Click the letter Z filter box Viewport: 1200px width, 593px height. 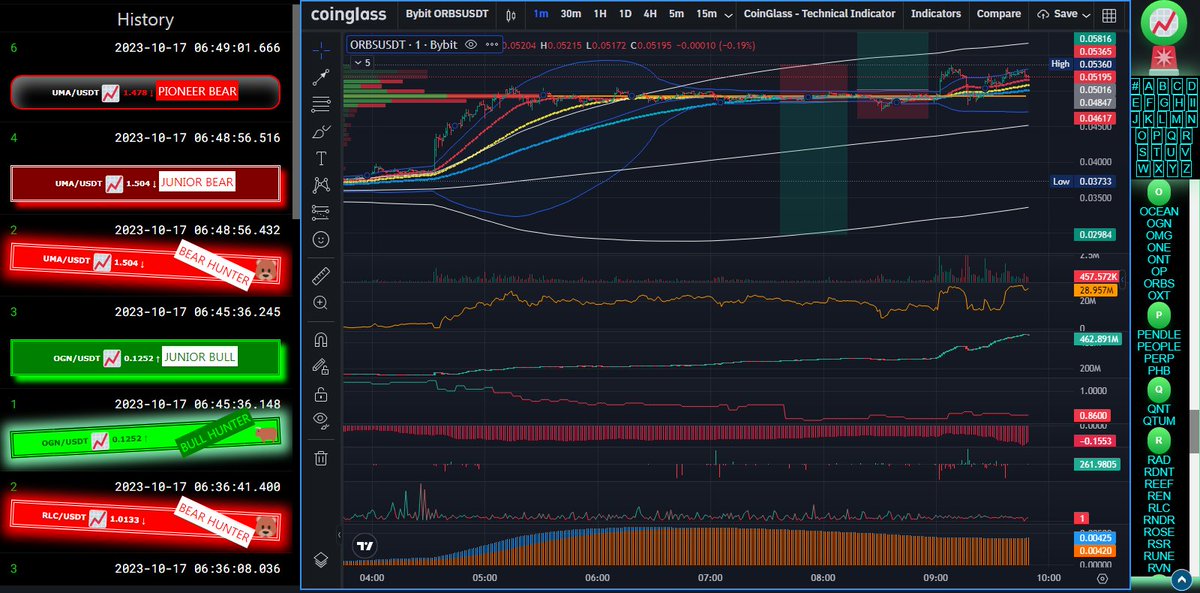point(1186,168)
